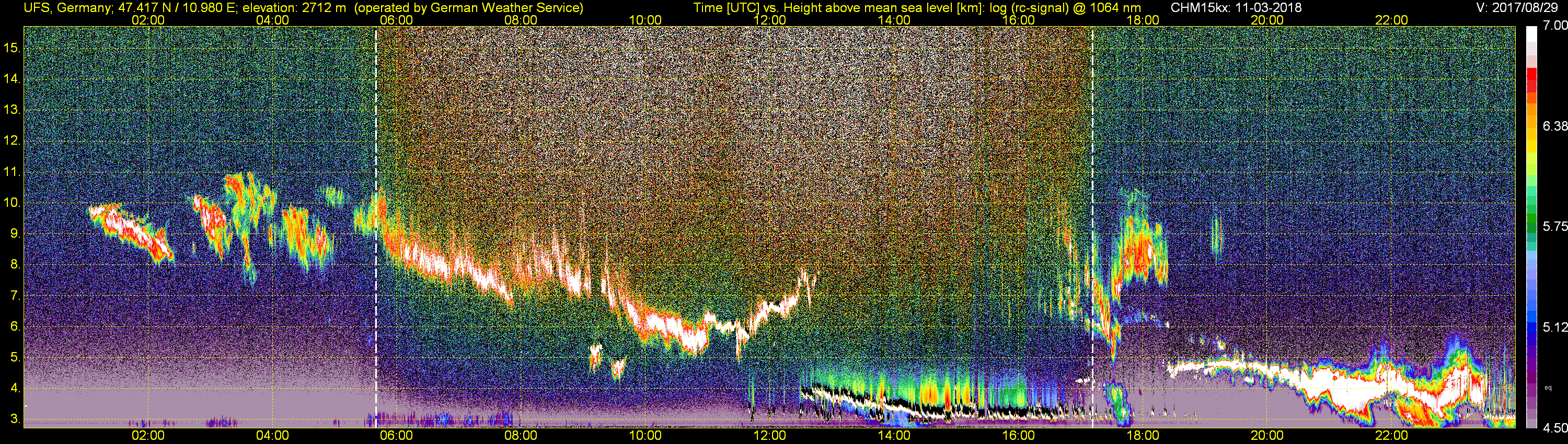
Task: Click the 6.38 color scale value
Action: coord(1555,126)
